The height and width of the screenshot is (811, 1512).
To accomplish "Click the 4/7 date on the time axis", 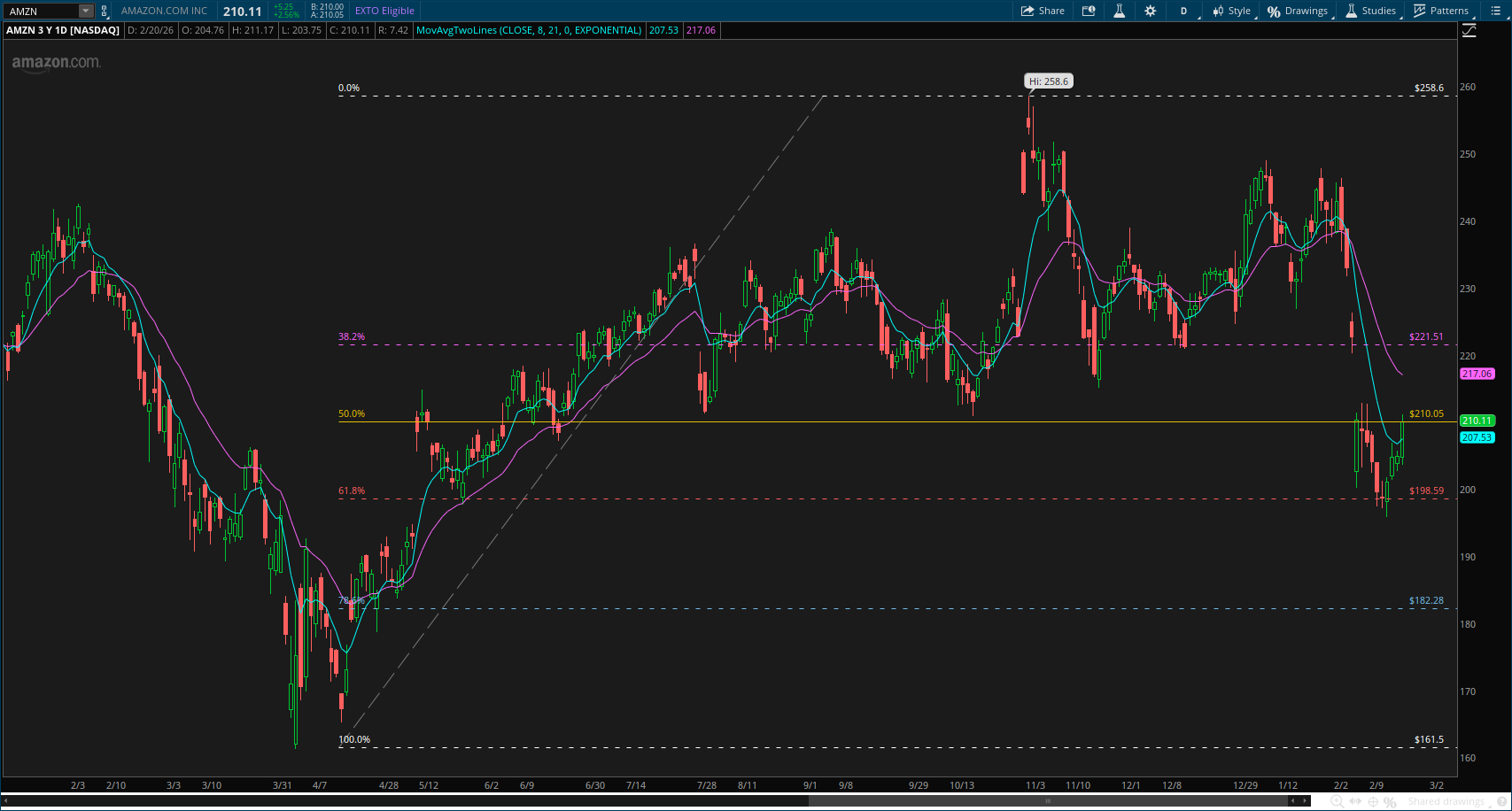I will coord(320,785).
